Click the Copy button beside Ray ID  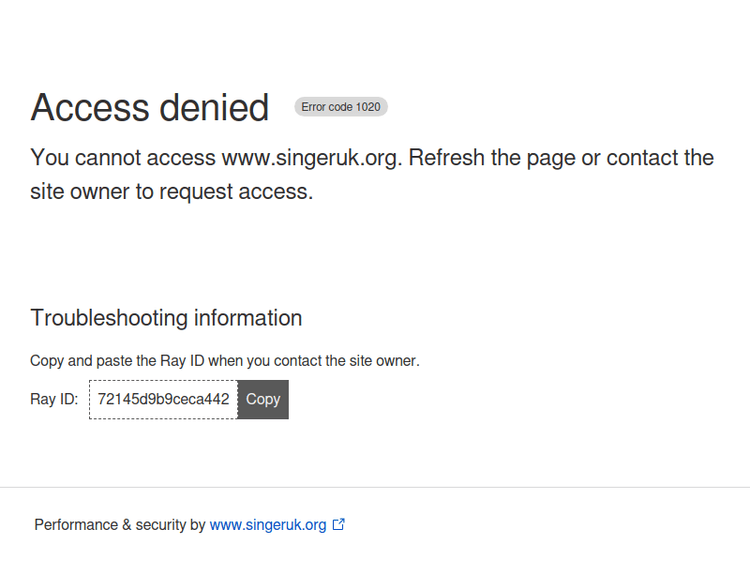click(263, 399)
